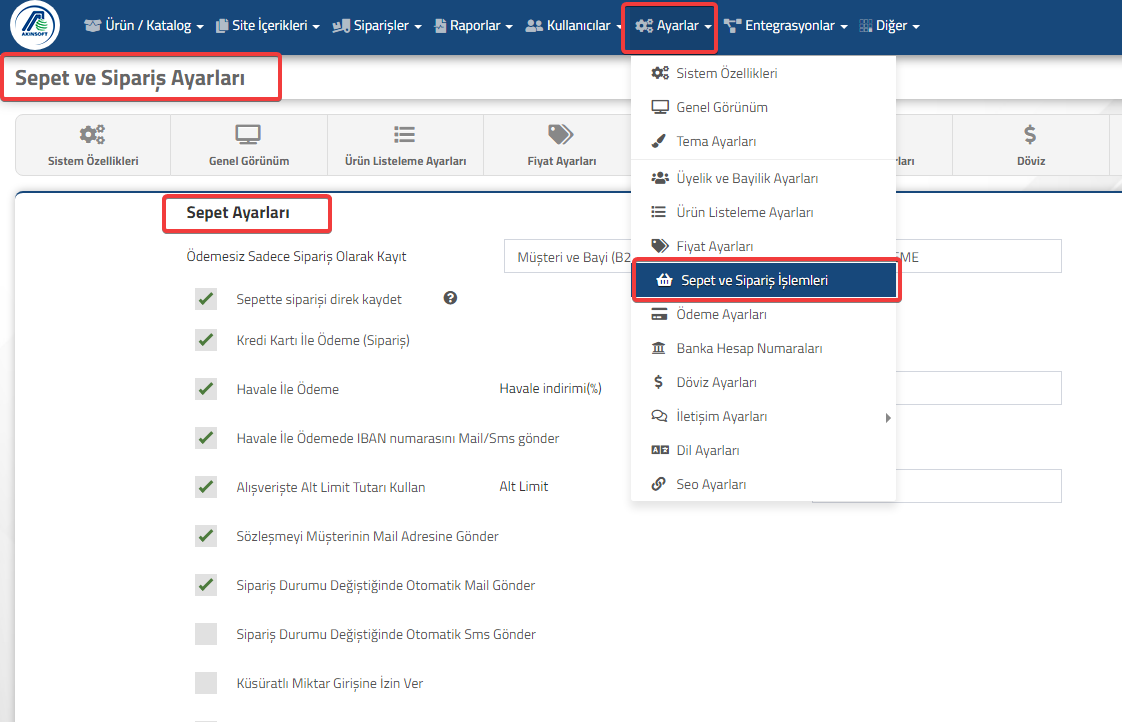Click the Fiyat Ayarları tag icon in dropdown
Viewport: 1122px width, 722px height.
click(660, 246)
